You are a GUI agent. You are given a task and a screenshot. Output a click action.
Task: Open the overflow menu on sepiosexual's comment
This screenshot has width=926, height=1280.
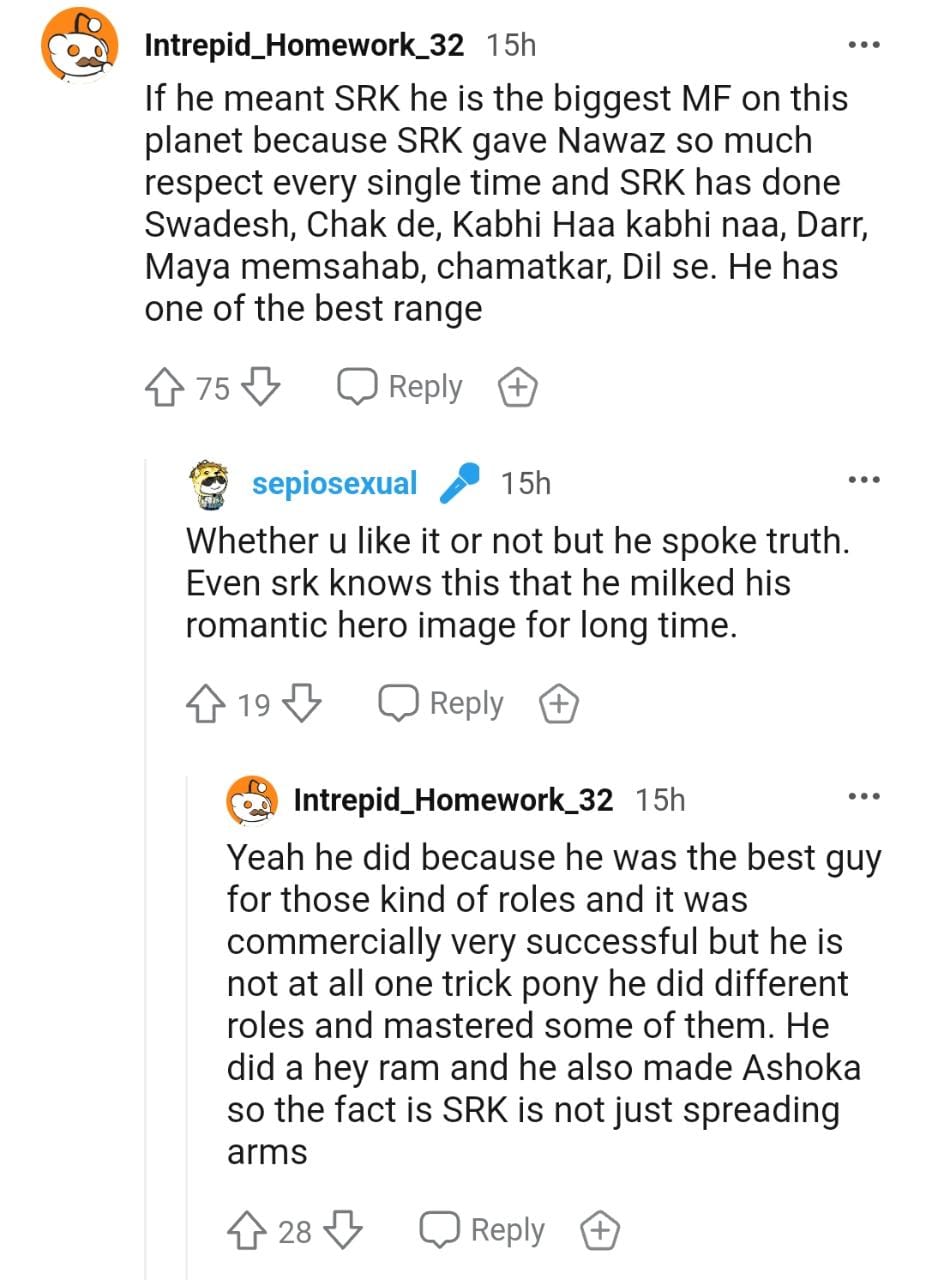(x=863, y=481)
